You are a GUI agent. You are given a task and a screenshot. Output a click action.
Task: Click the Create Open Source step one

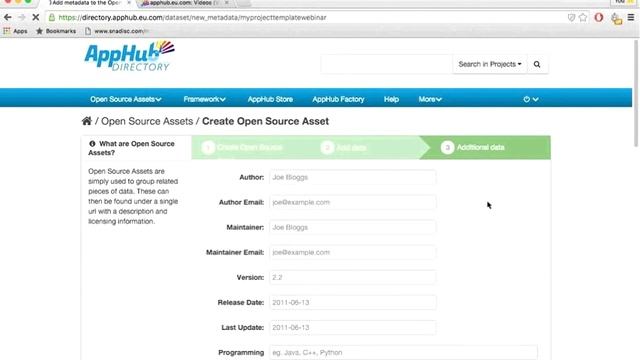click(x=243, y=147)
